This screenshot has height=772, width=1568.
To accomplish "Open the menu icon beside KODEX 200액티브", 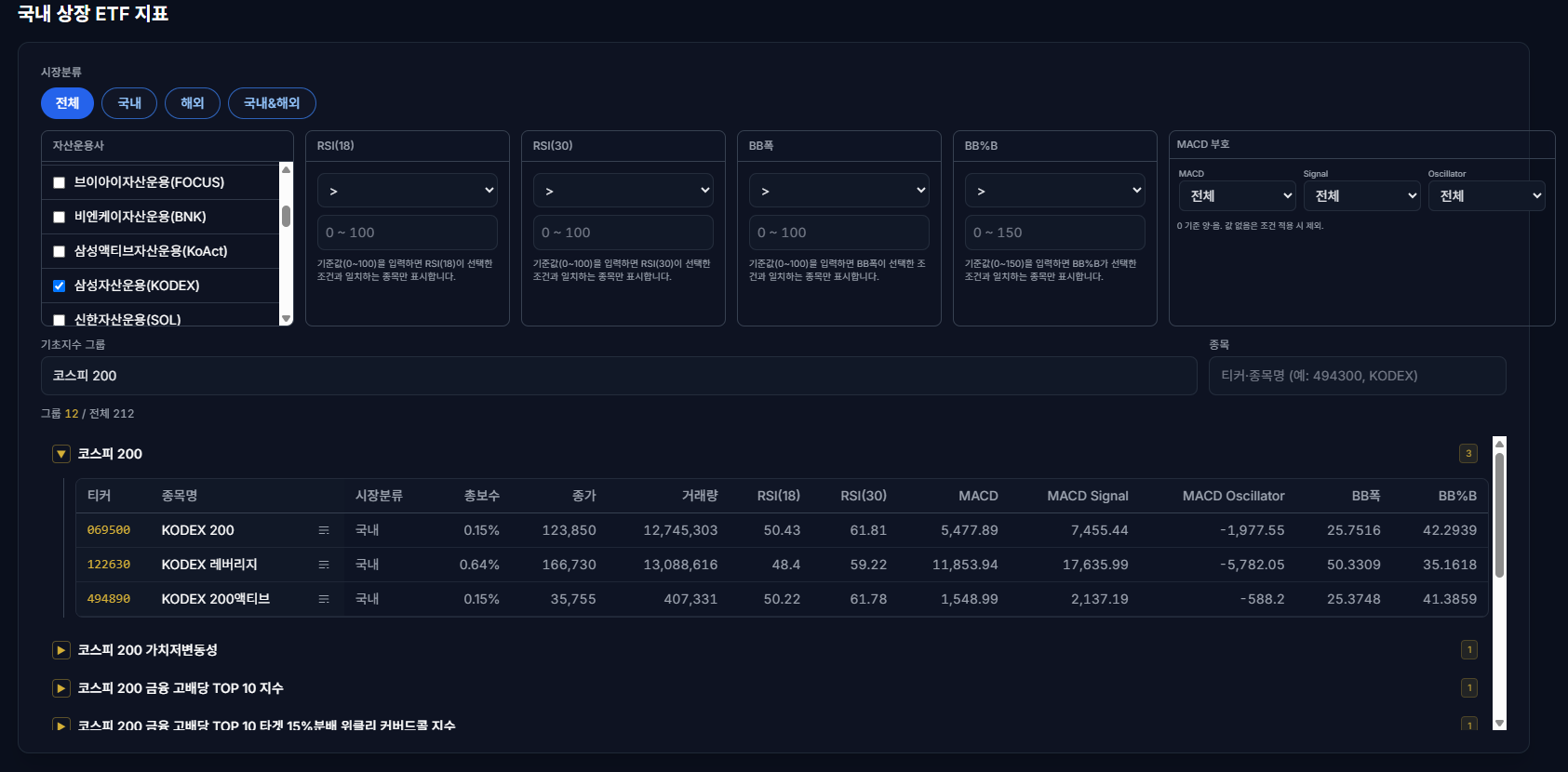I will (324, 599).
